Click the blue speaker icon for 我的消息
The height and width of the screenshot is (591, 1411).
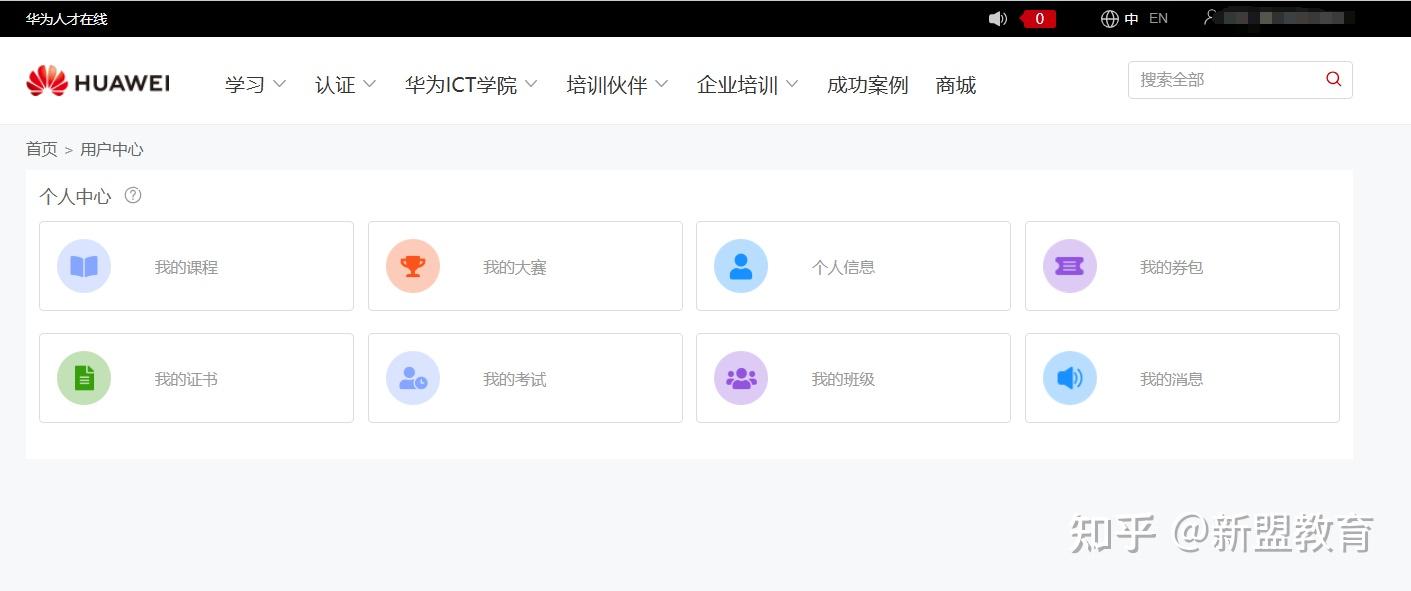[1070, 378]
